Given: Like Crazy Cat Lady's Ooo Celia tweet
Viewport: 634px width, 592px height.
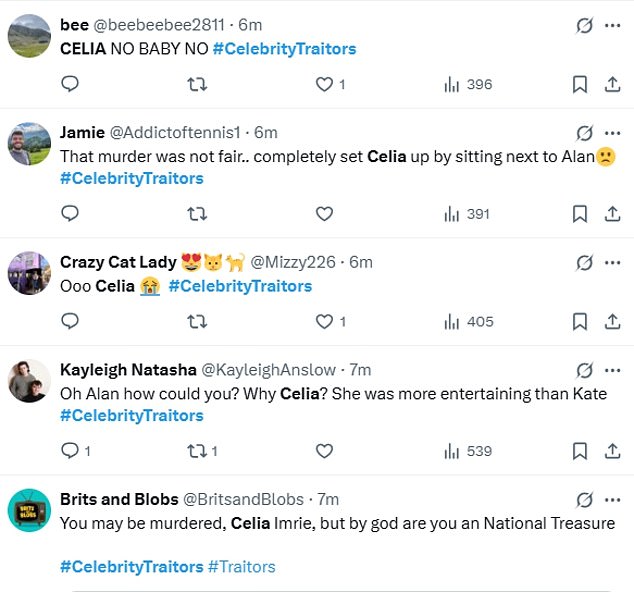Looking at the screenshot, I should [324, 322].
